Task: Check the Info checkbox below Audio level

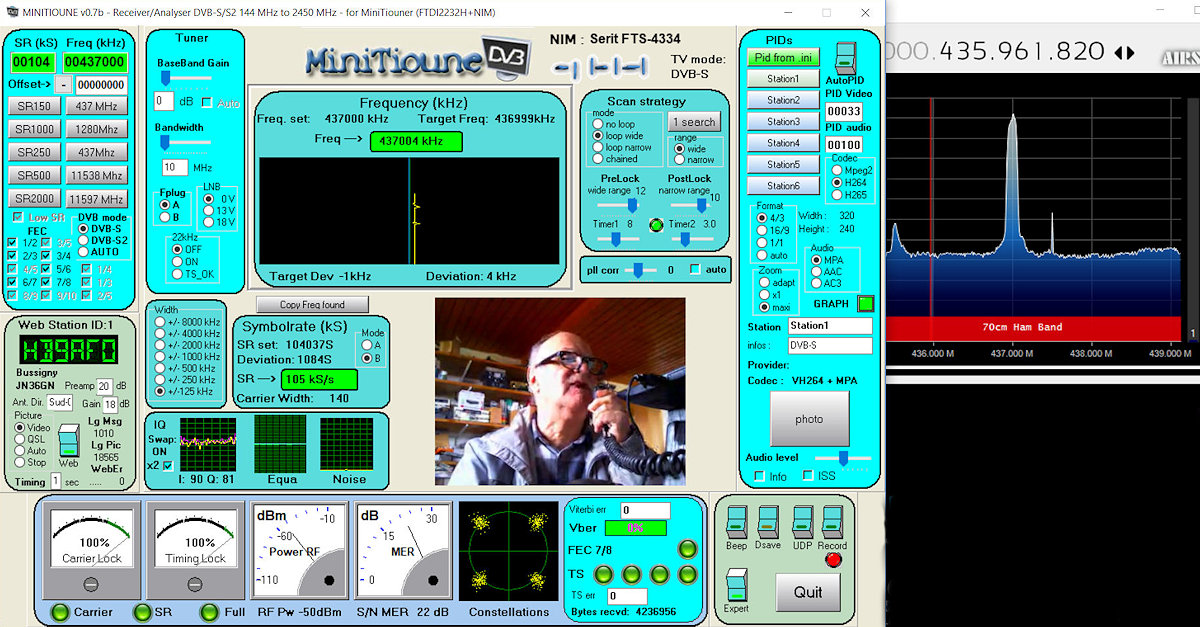Action: tap(760, 476)
